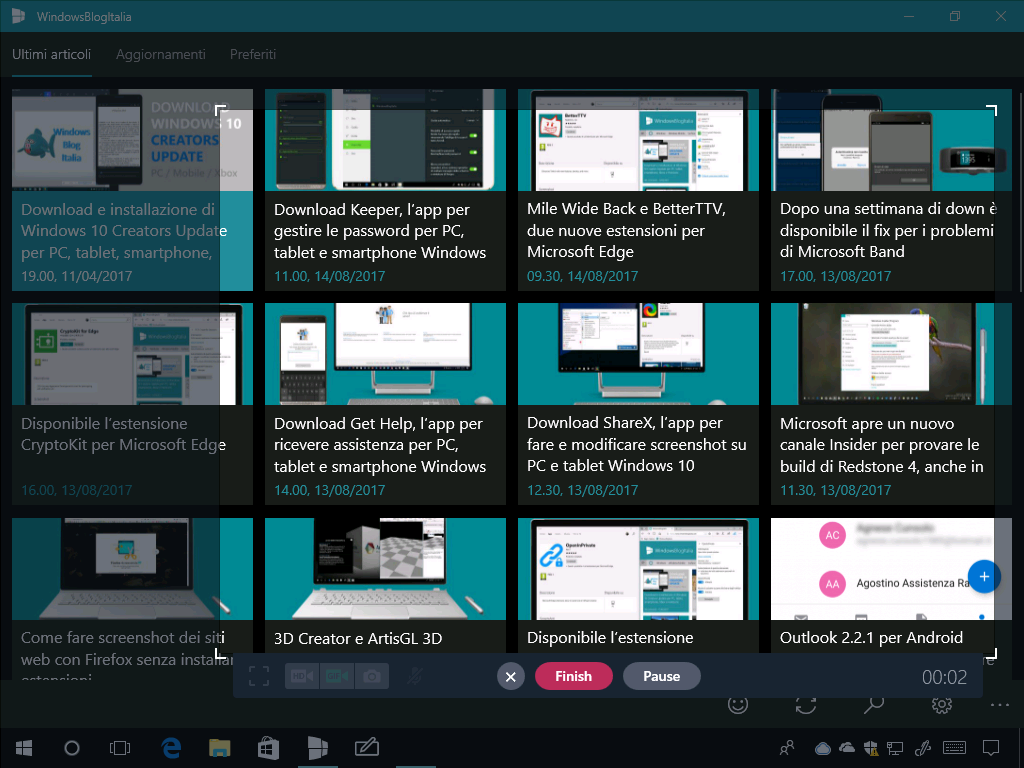
Task: Open Cortana circle on taskbar
Action: (72, 748)
